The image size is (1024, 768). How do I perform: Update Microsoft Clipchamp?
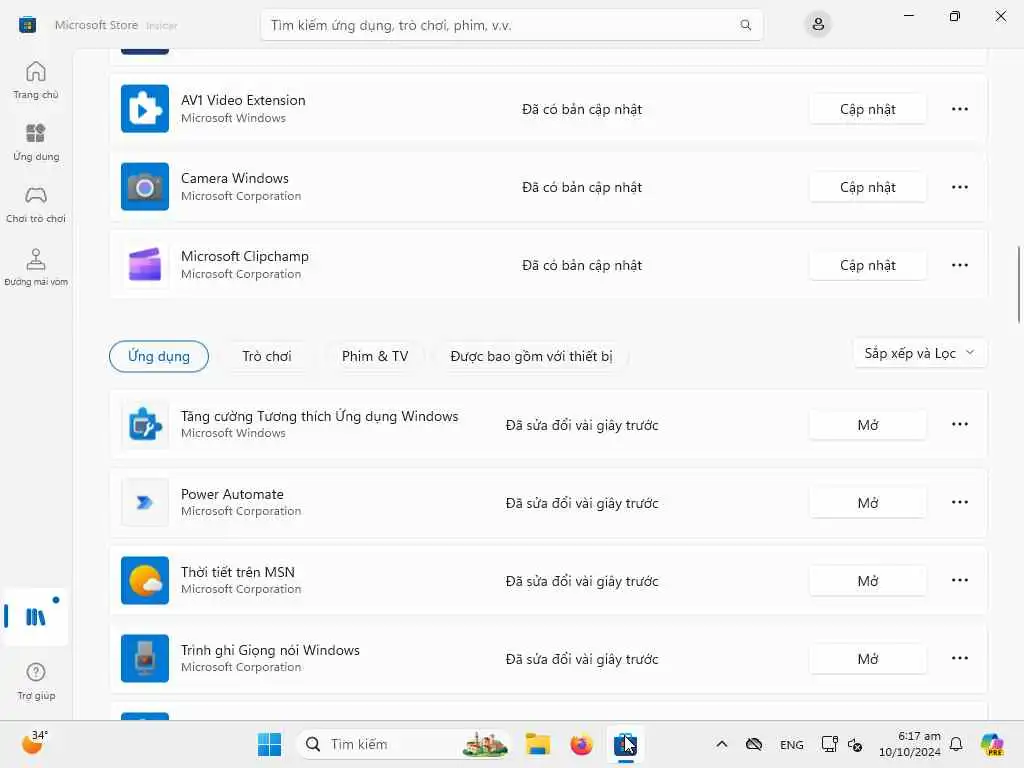coord(867,265)
